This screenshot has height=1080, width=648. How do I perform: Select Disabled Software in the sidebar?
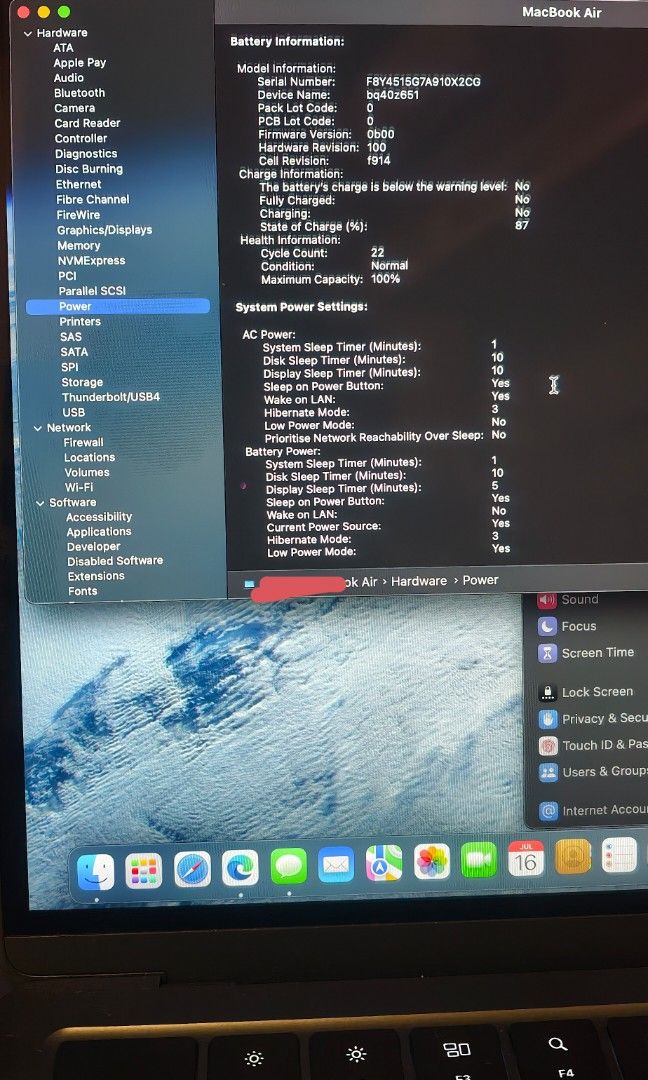(115, 561)
